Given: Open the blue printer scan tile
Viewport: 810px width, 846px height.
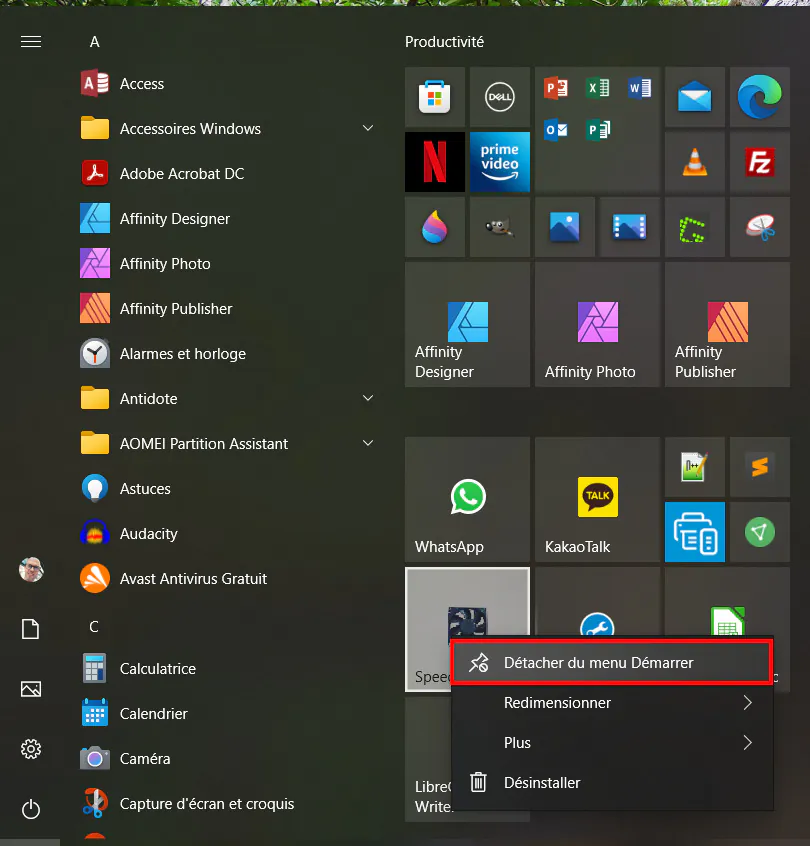Looking at the screenshot, I should 695,532.
